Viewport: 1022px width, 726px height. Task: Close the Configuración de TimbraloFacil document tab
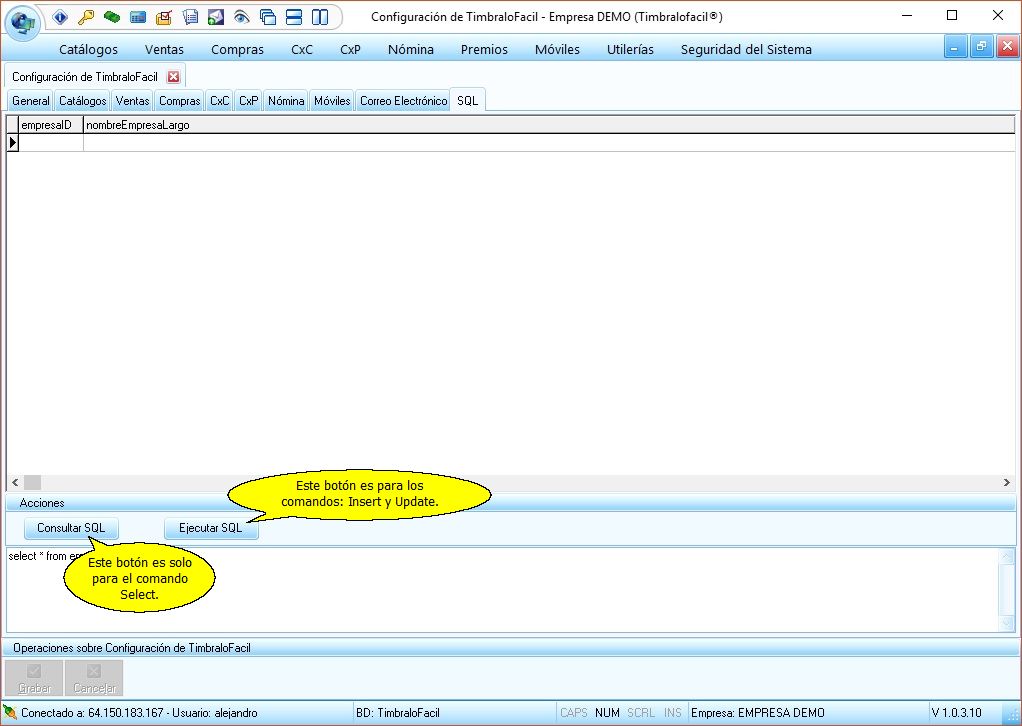click(x=173, y=77)
